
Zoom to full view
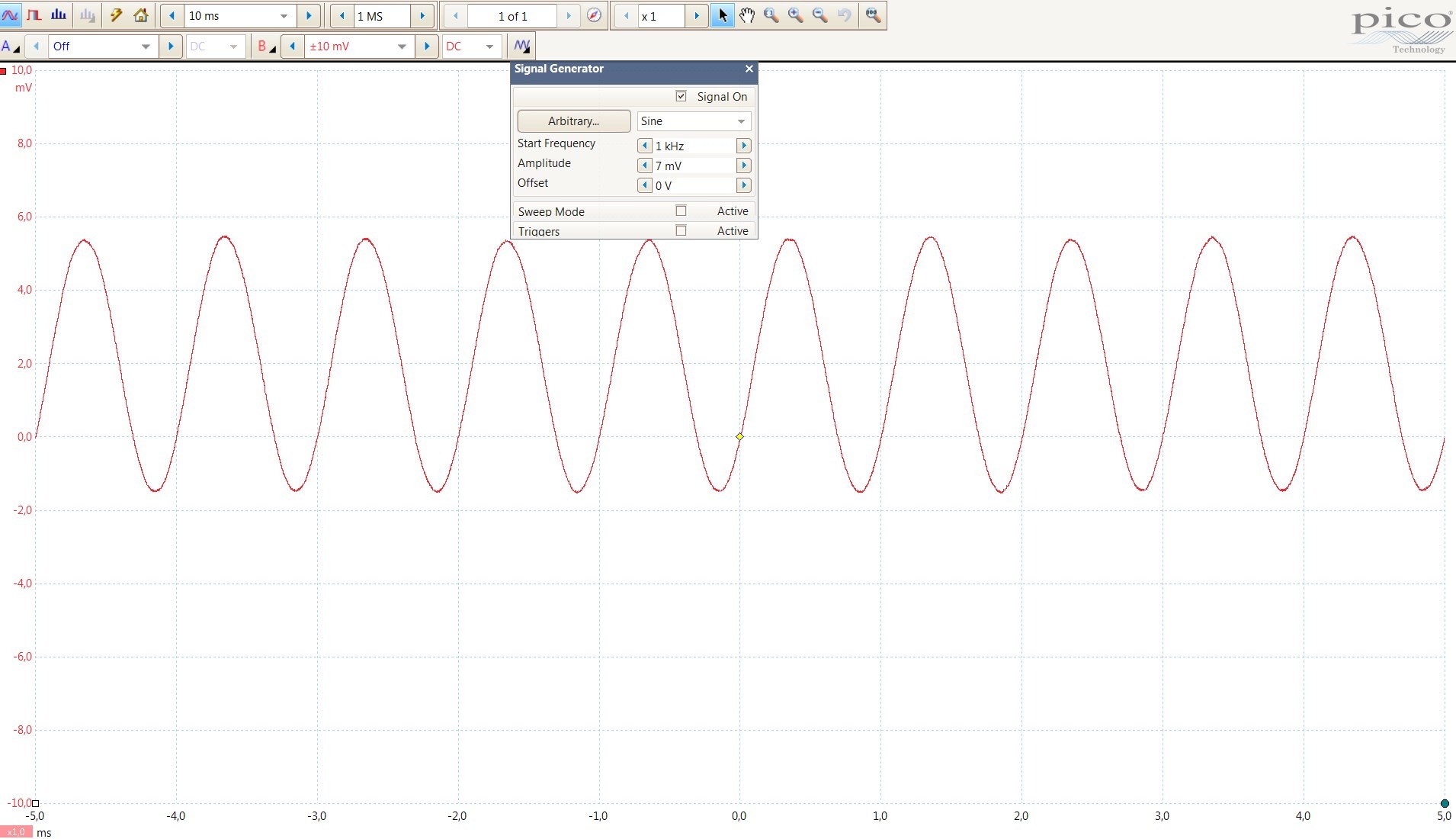(874, 15)
